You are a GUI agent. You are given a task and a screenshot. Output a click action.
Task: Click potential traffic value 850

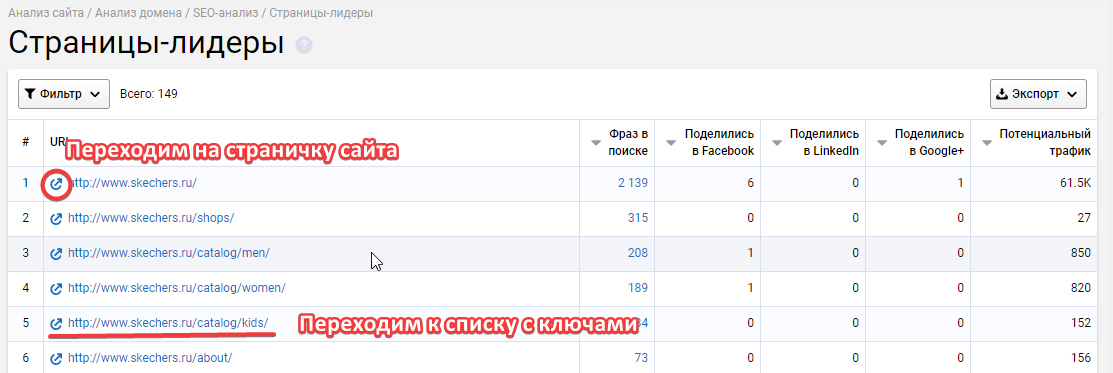(1080, 253)
